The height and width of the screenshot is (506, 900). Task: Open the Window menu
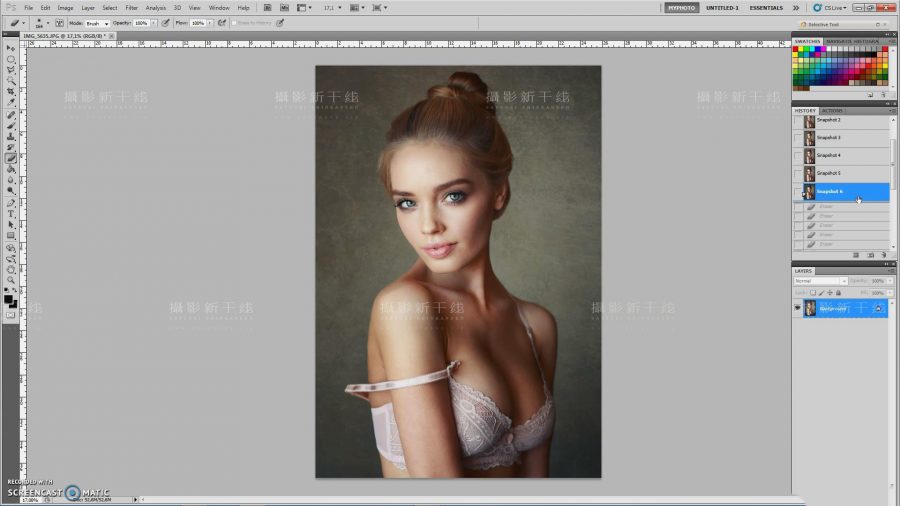219,8
